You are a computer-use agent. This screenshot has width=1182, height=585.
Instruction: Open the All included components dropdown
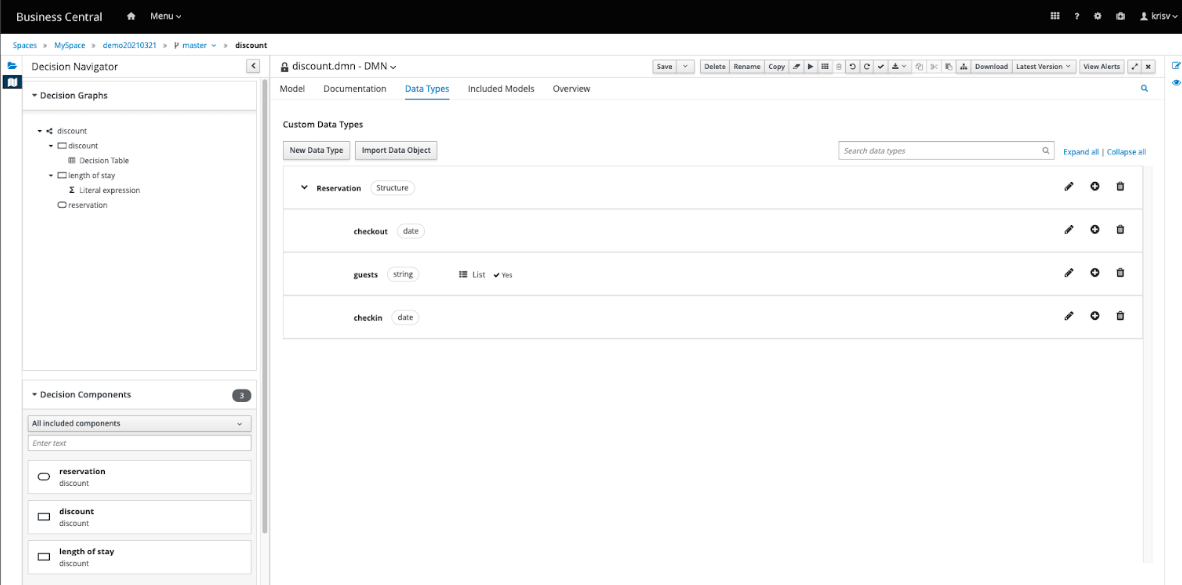pyautogui.click(x=139, y=423)
